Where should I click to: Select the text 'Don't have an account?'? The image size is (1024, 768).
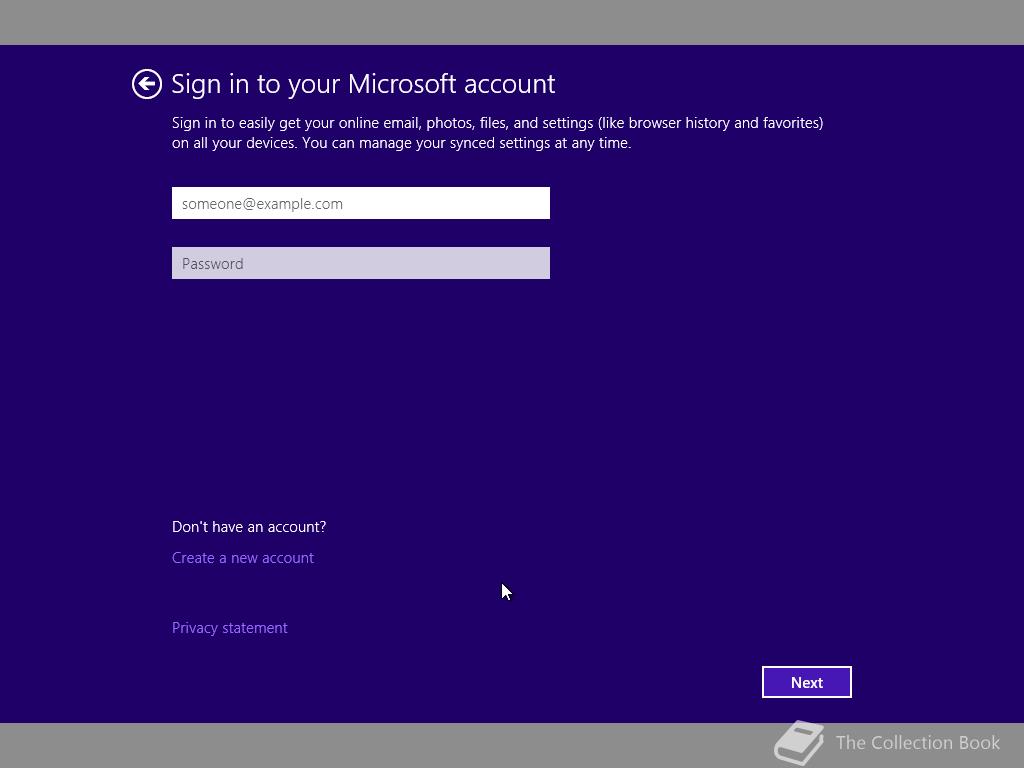pyautogui.click(x=249, y=526)
